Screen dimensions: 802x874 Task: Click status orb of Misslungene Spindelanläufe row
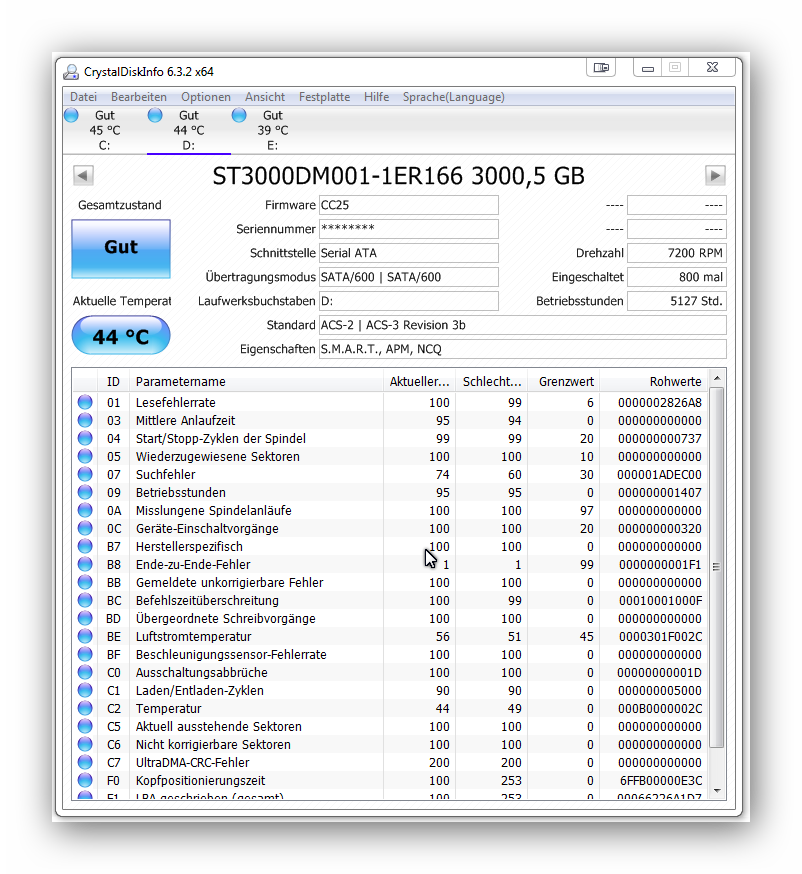85,510
